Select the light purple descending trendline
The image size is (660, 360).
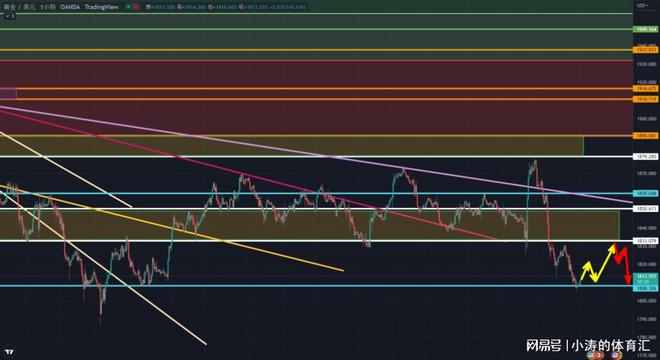pyautogui.click(x=316, y=154)
